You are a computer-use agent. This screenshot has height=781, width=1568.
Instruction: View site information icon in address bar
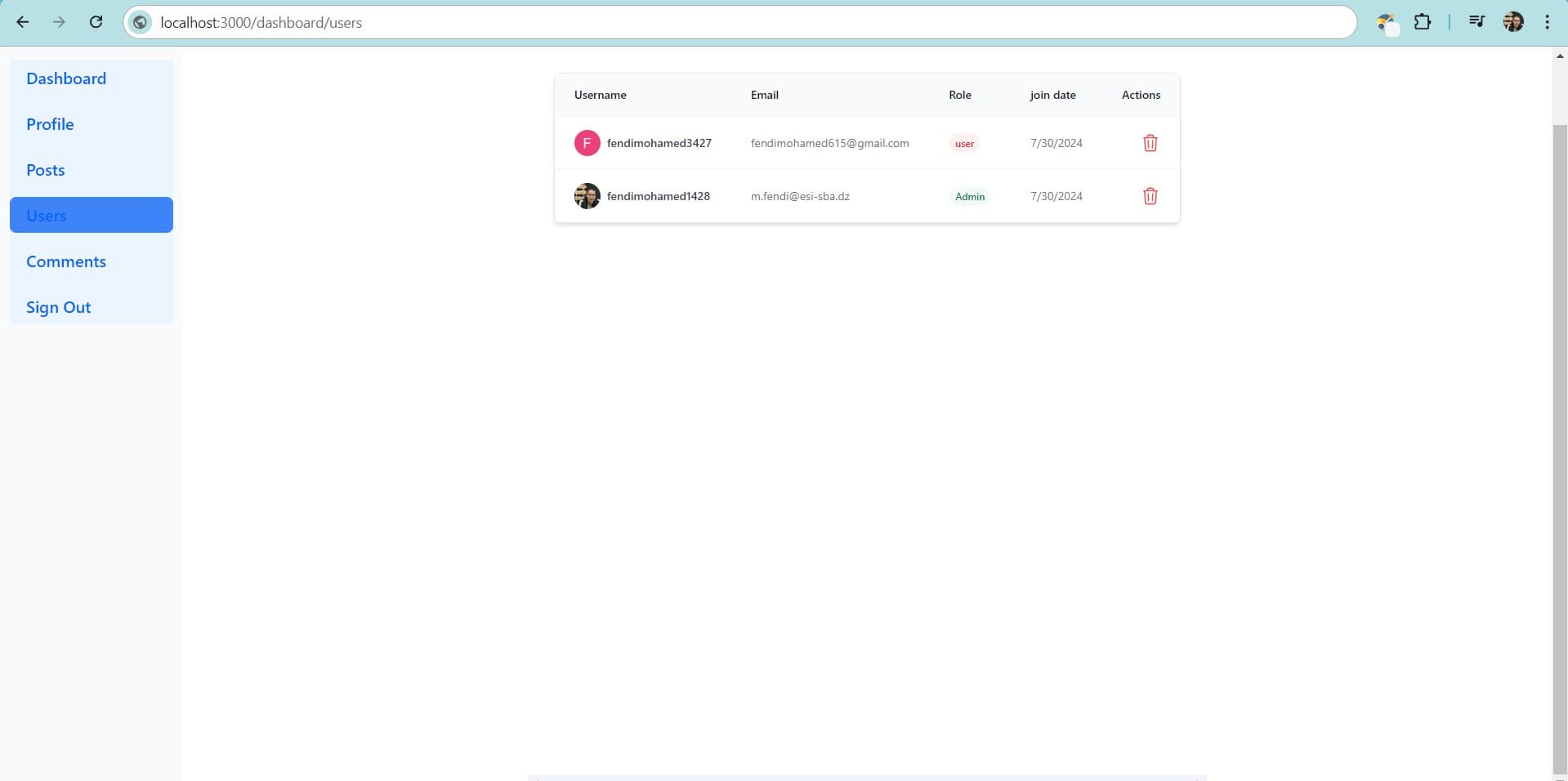[141, 22]
